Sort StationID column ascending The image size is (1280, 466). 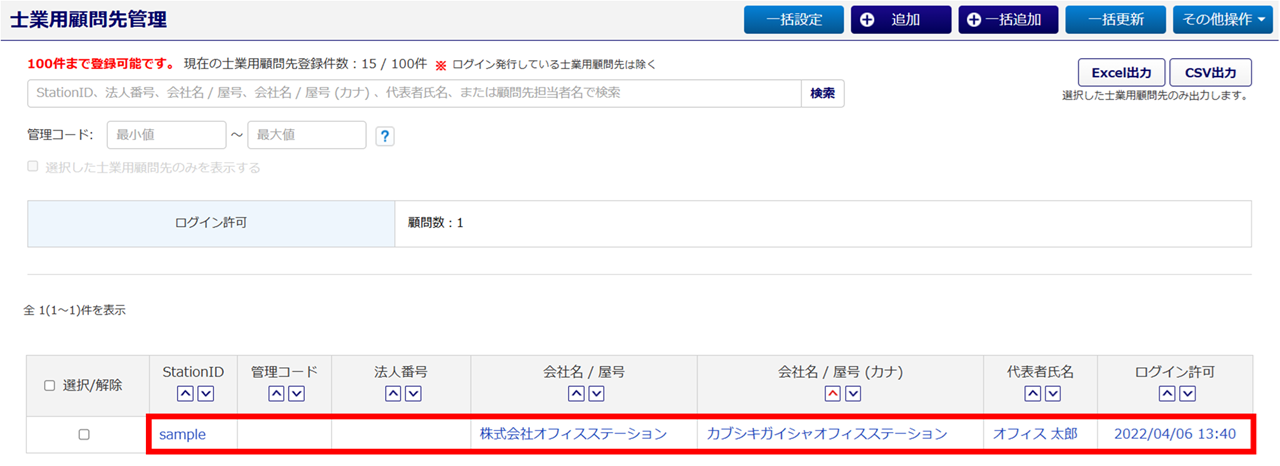coord(184,394)
